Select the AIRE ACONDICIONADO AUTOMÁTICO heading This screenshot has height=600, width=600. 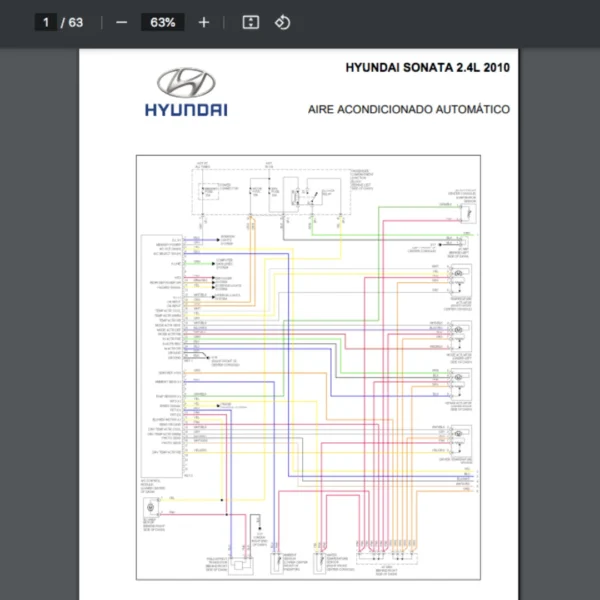pyautogui.click(x=408, y=110)
